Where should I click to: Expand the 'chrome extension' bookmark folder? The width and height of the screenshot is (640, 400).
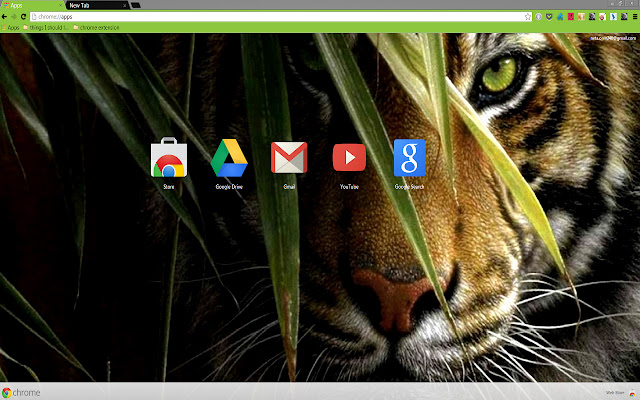(x=96, y=28)
